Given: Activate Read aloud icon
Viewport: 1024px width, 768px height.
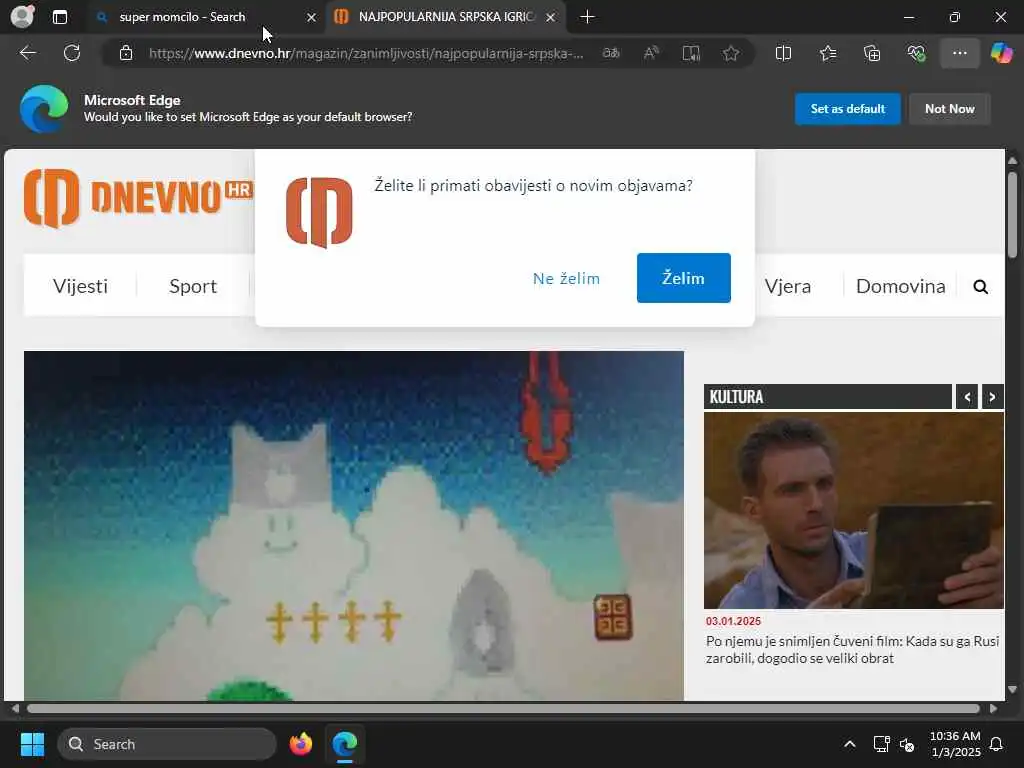Looking at the screenshot, I should [x=651, y=53].
